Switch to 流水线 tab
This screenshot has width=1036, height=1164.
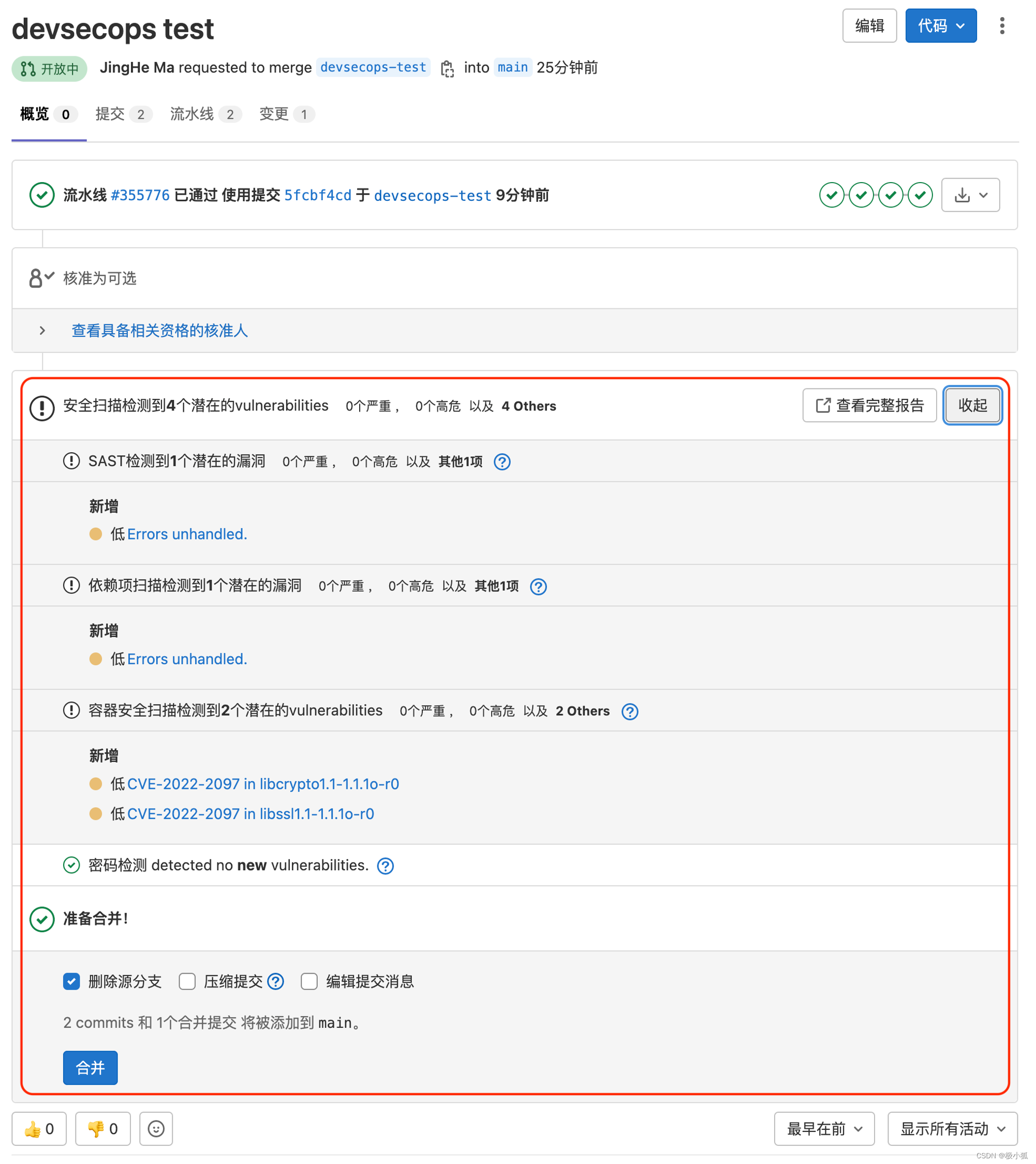(x=205, y=114)
